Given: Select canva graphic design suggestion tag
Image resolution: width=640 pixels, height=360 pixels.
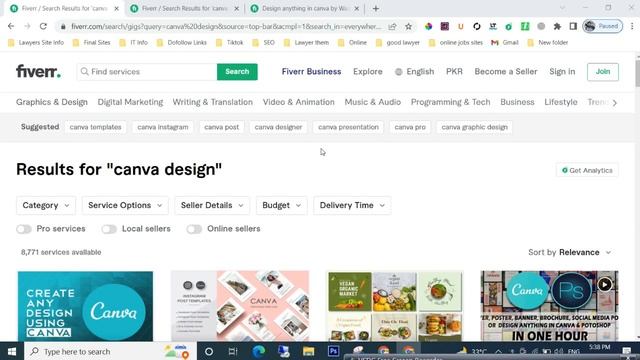Looking at the screenshot, I should click(x=474, y=127).
